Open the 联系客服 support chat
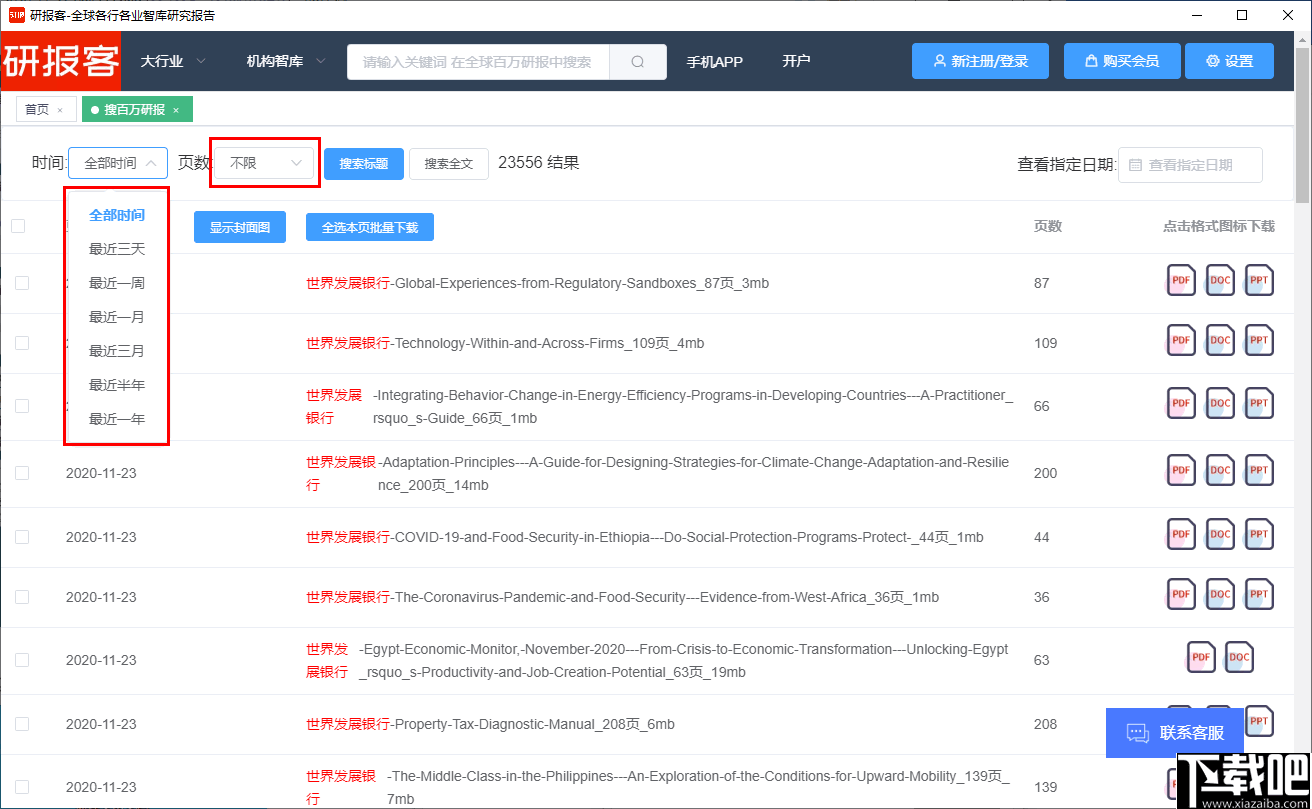The height and width of the screenshot is (809, 1312). tap(1175, 733)
